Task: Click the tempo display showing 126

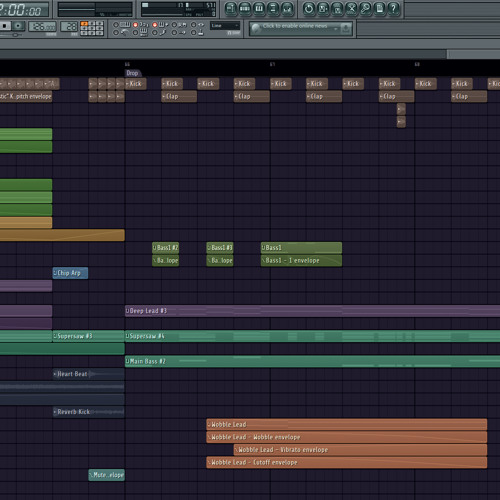Action: [42, 27]
